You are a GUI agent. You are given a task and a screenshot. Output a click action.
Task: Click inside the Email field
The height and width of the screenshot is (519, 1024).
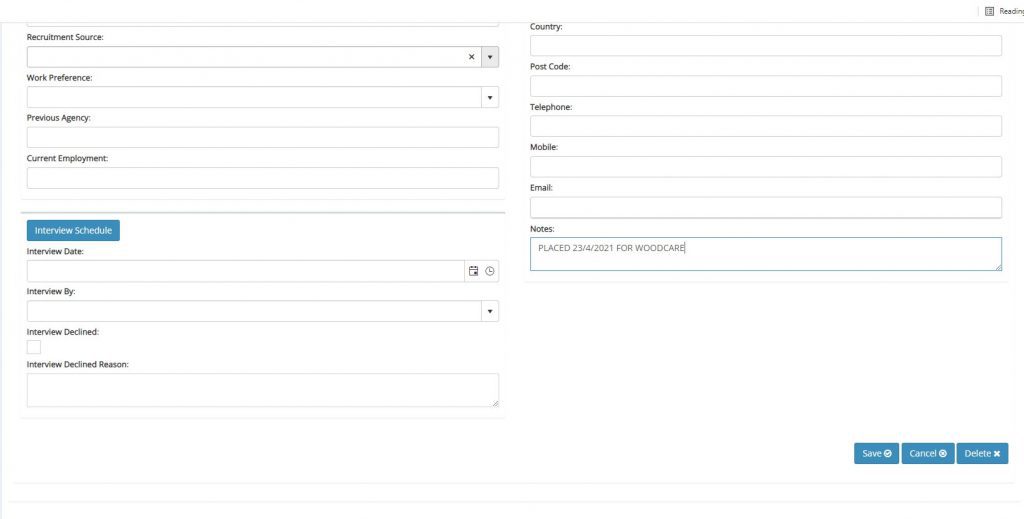coord(765,207)
